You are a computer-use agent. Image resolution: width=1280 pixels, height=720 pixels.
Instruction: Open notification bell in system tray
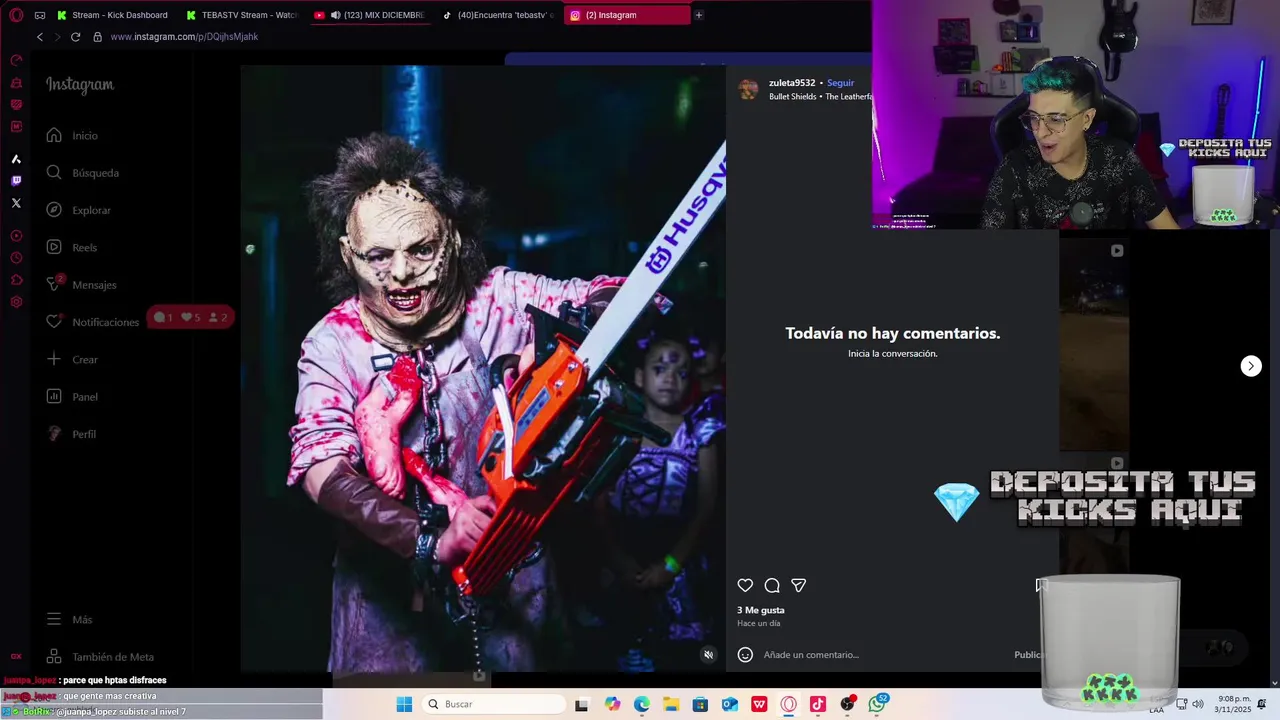click(x=1262, y=704)
